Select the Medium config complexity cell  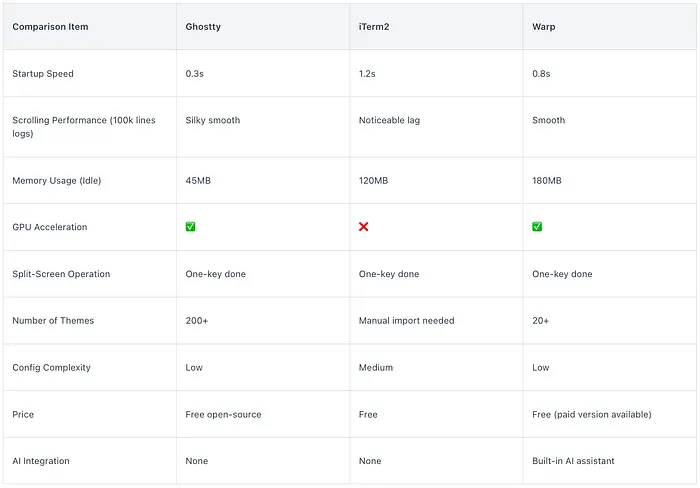coord(377,367)
